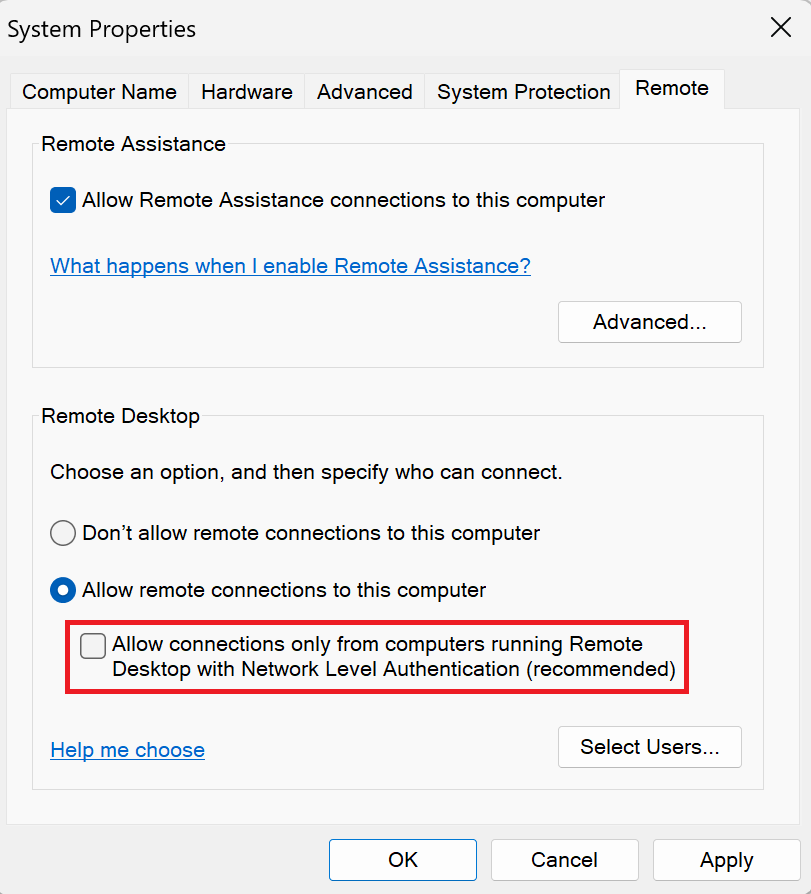Show the System Protection tab

[x=523, y=92]
